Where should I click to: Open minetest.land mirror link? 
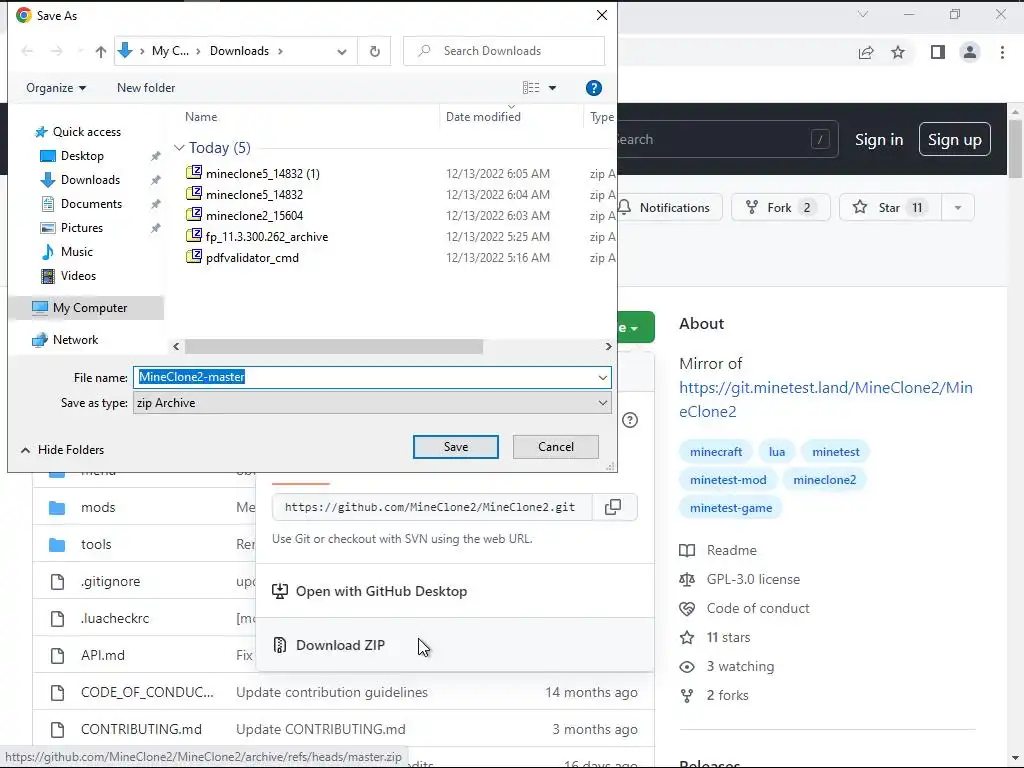(x=825, y=400)
